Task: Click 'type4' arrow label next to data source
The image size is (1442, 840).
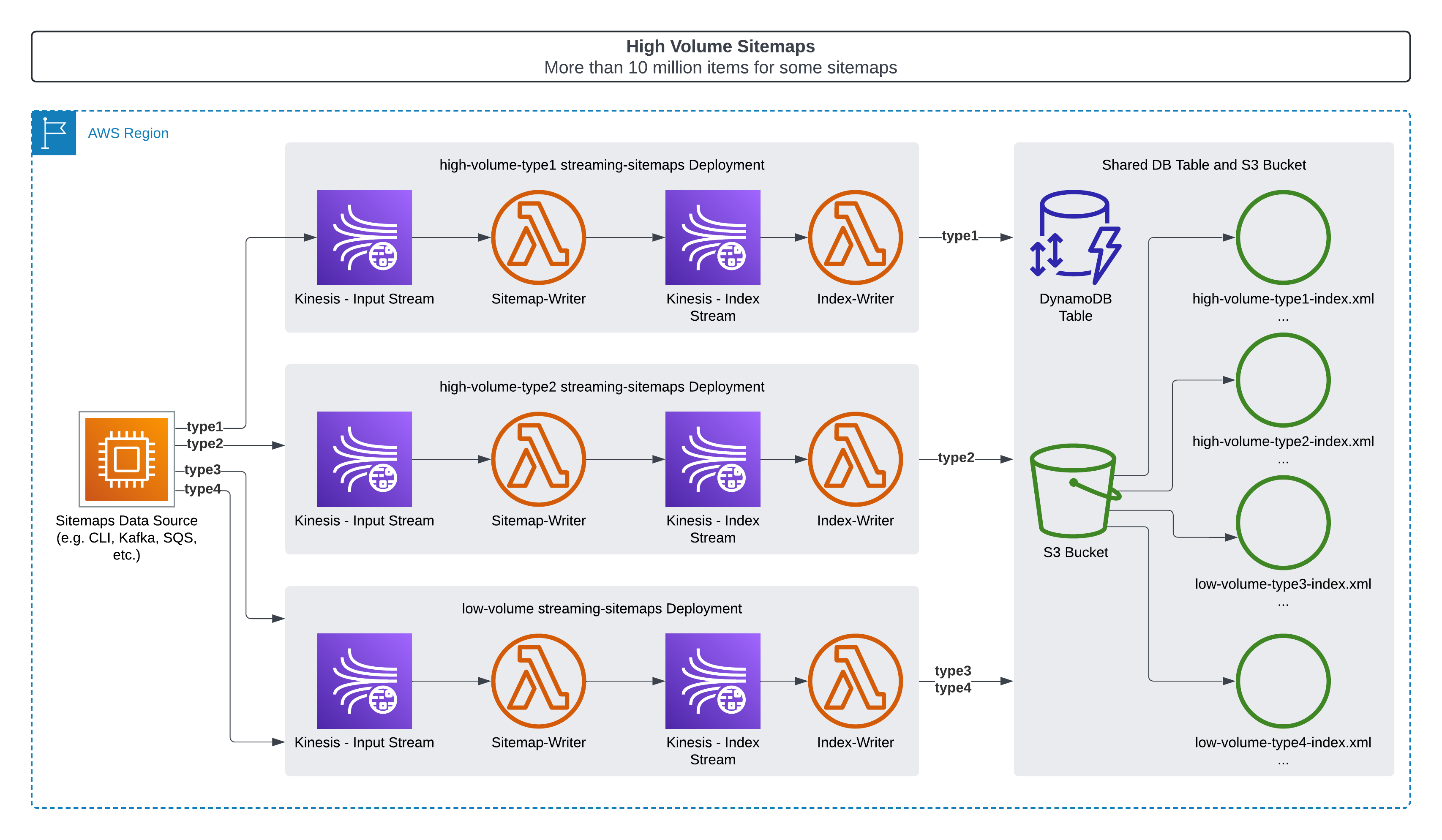Action: (x=202, y=489)
